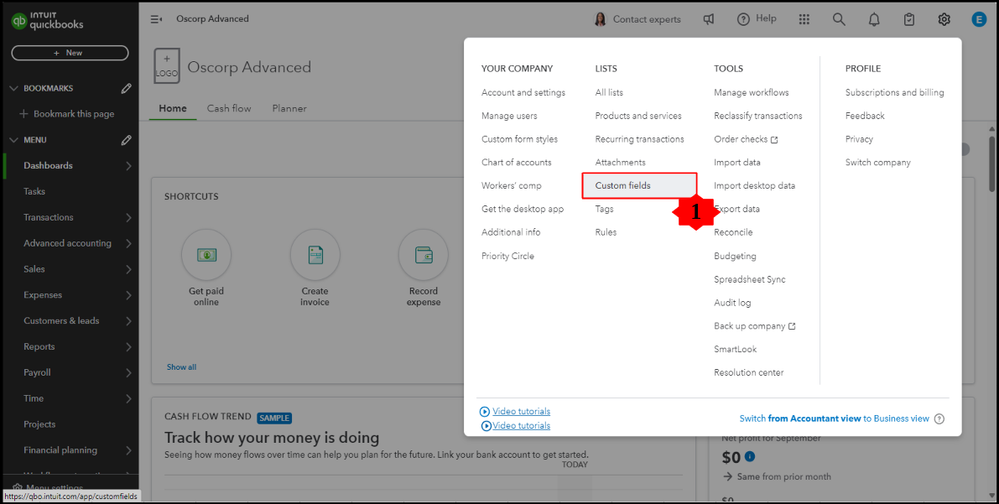Switch to the Planner tab
This screenshot has width=999, height=504.
[x=289, y=108]
